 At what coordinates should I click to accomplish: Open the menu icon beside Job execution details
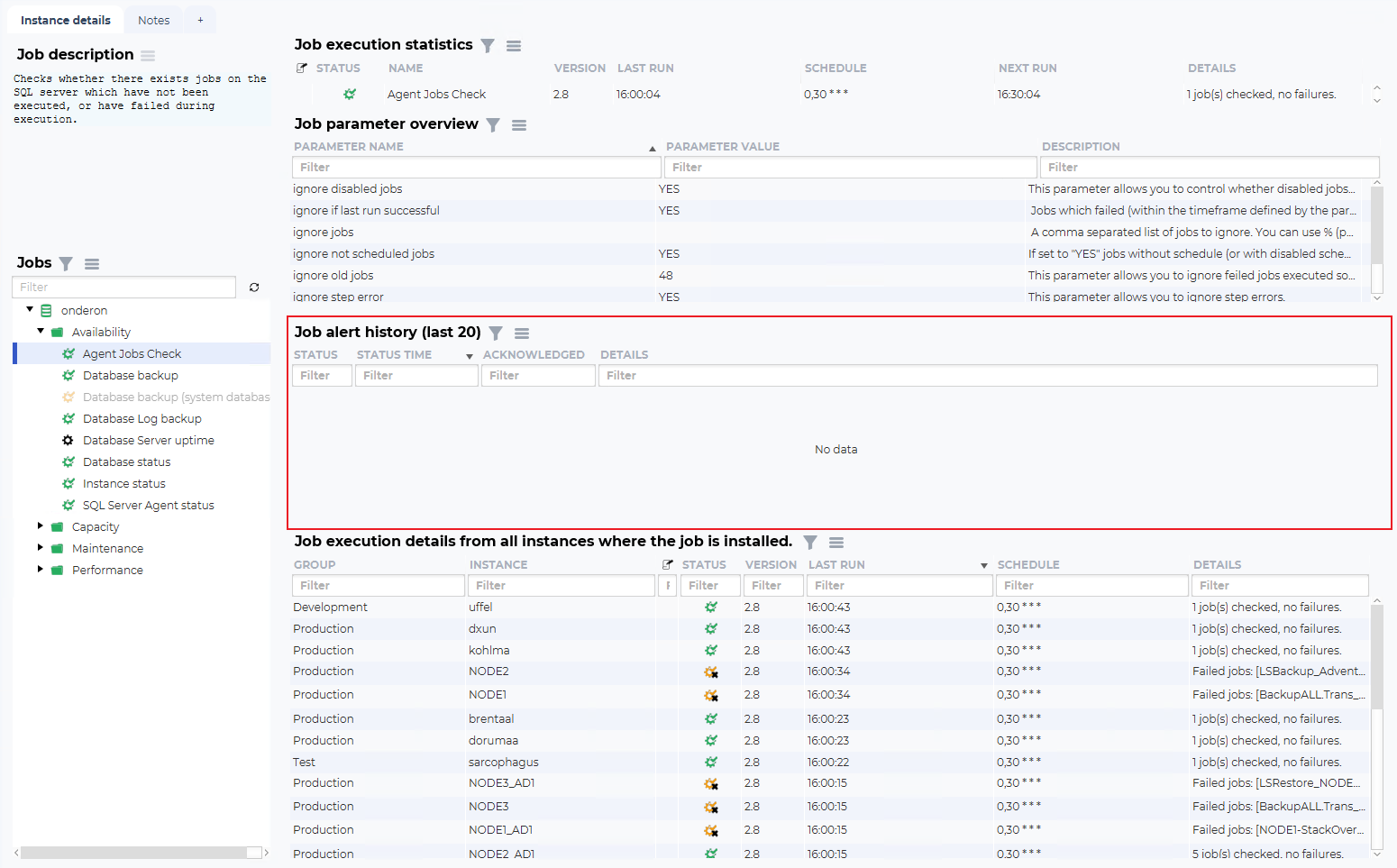(x=836, y=543)
